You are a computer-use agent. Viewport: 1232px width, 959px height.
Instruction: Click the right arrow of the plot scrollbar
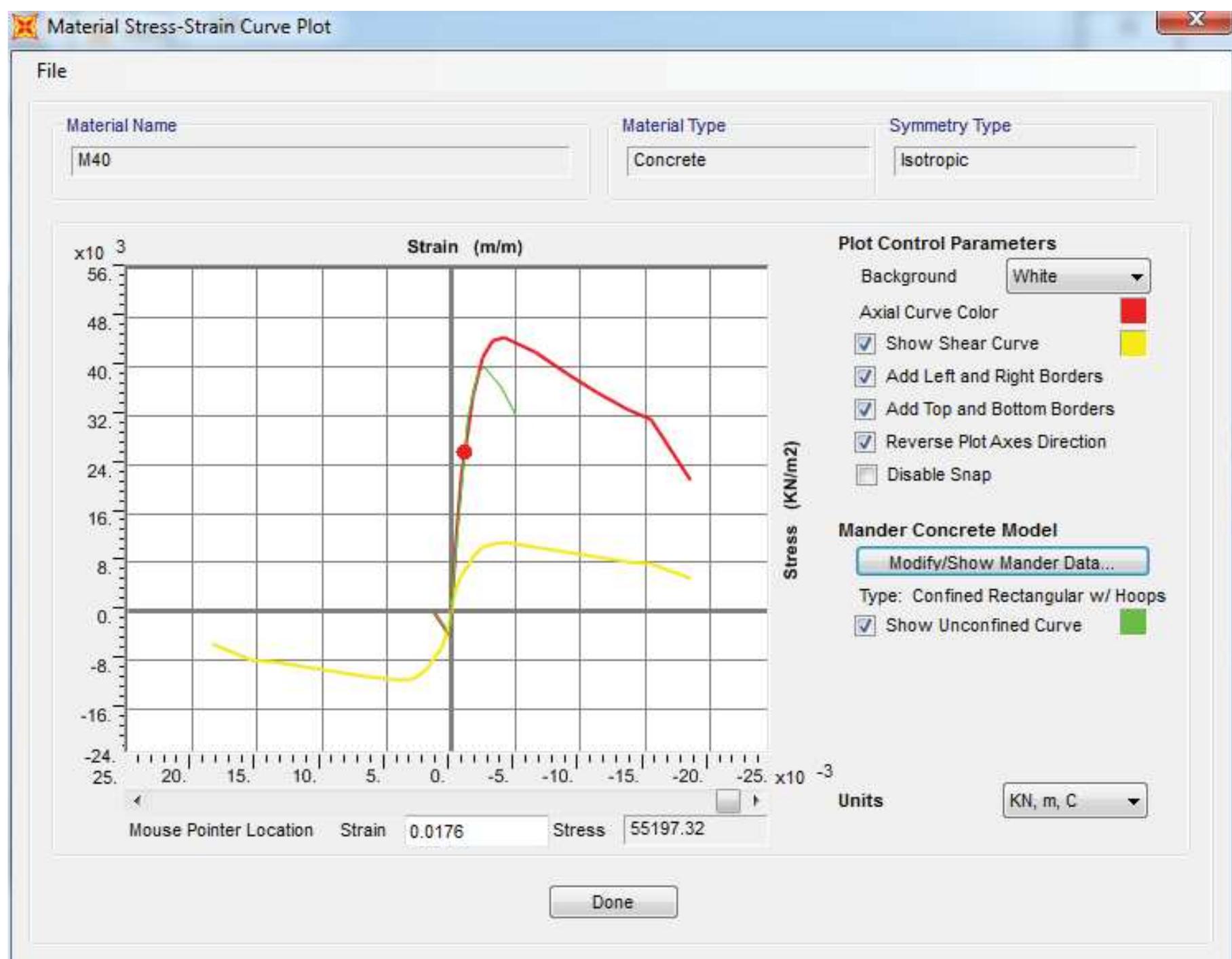(756, 800)
